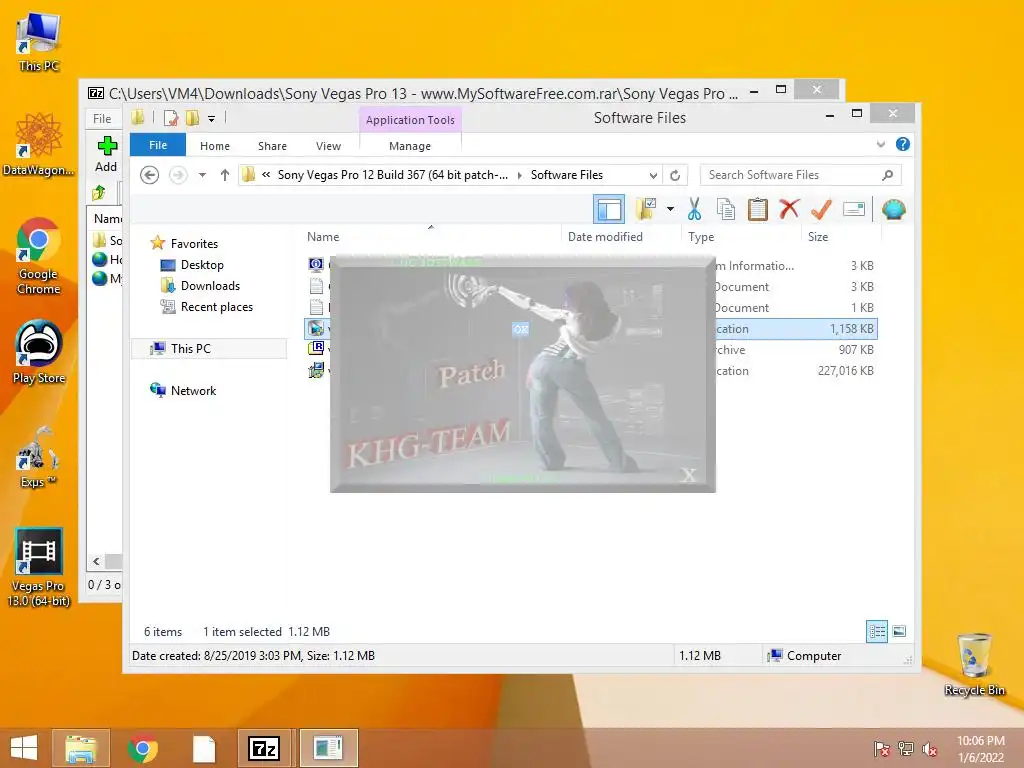1024x768 pixels.
Task: Click the orange checkmark Properties icon
Action: (821, 210)
